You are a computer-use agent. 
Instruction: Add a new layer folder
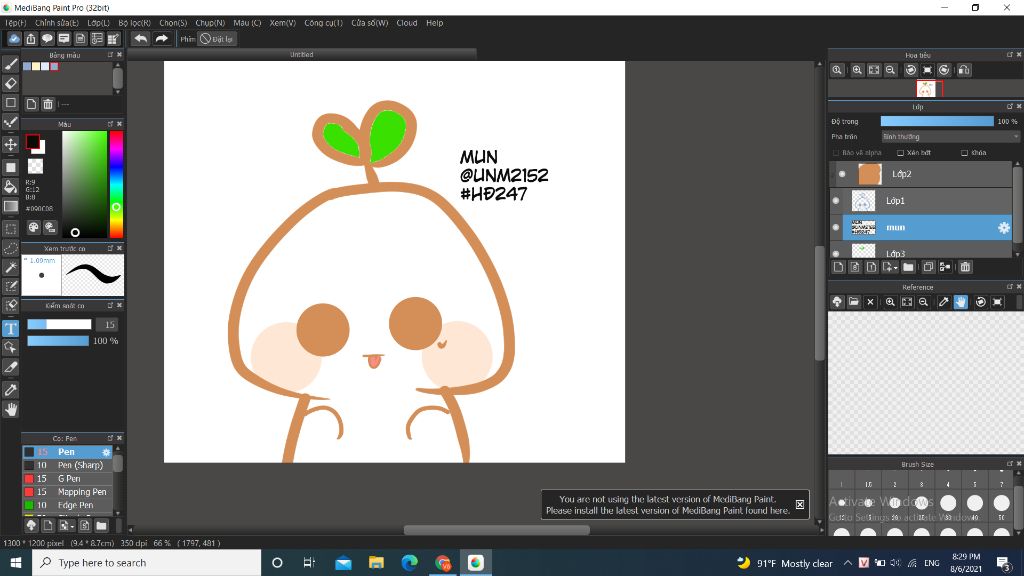point(908,267)
